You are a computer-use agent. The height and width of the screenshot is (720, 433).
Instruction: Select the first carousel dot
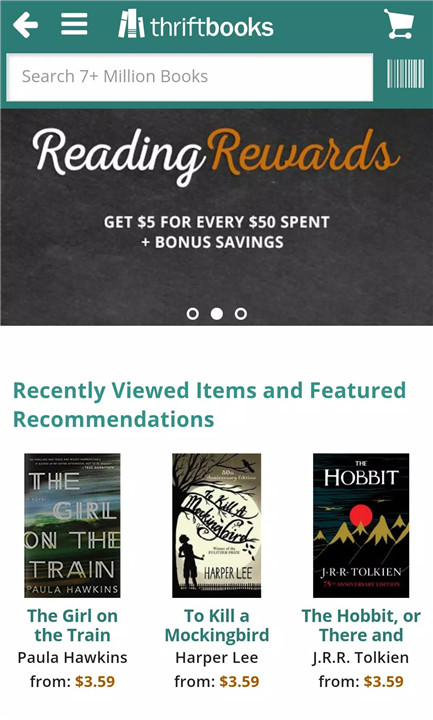point(193,314)
